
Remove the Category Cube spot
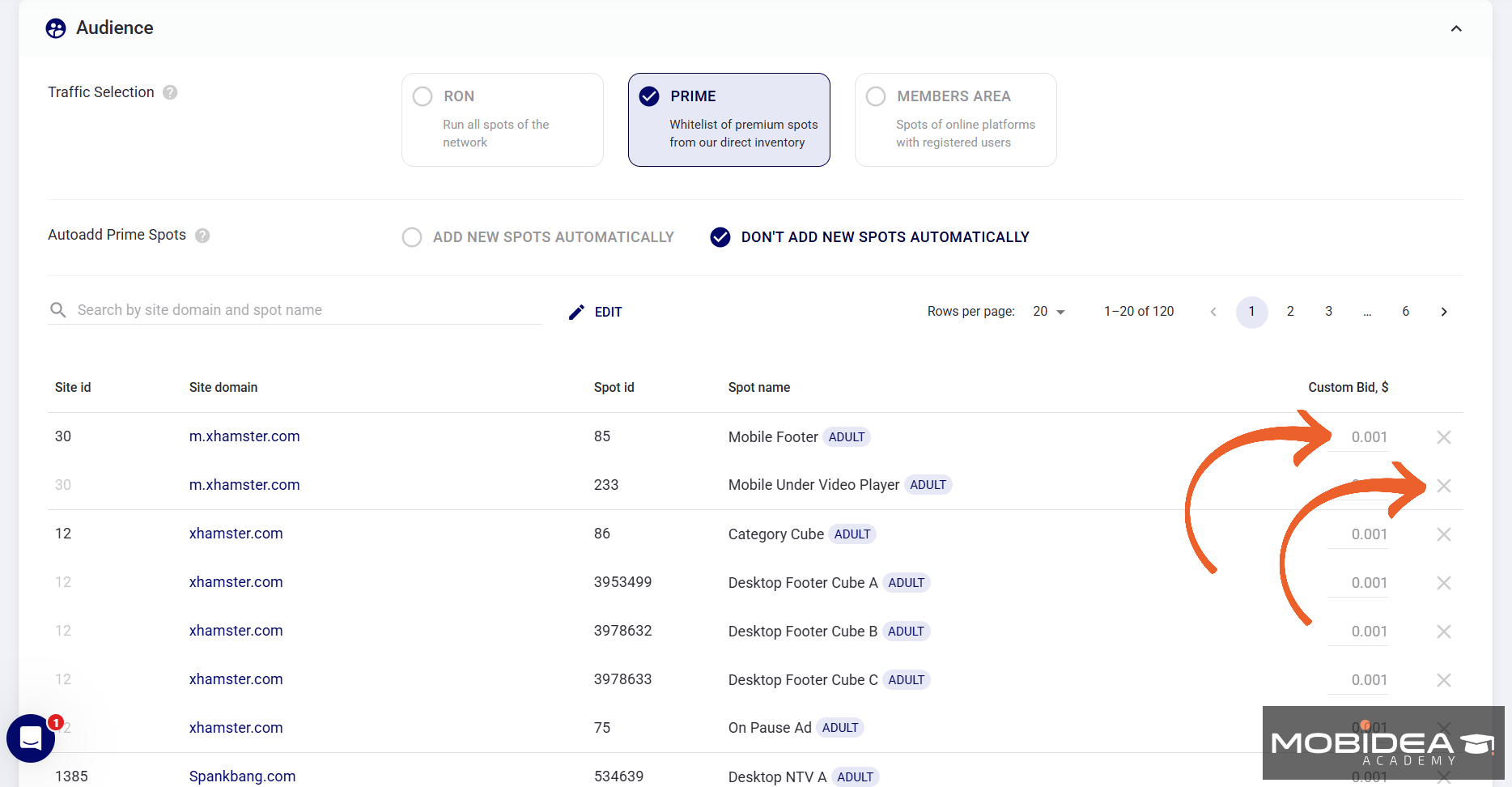coord(1444,534)
